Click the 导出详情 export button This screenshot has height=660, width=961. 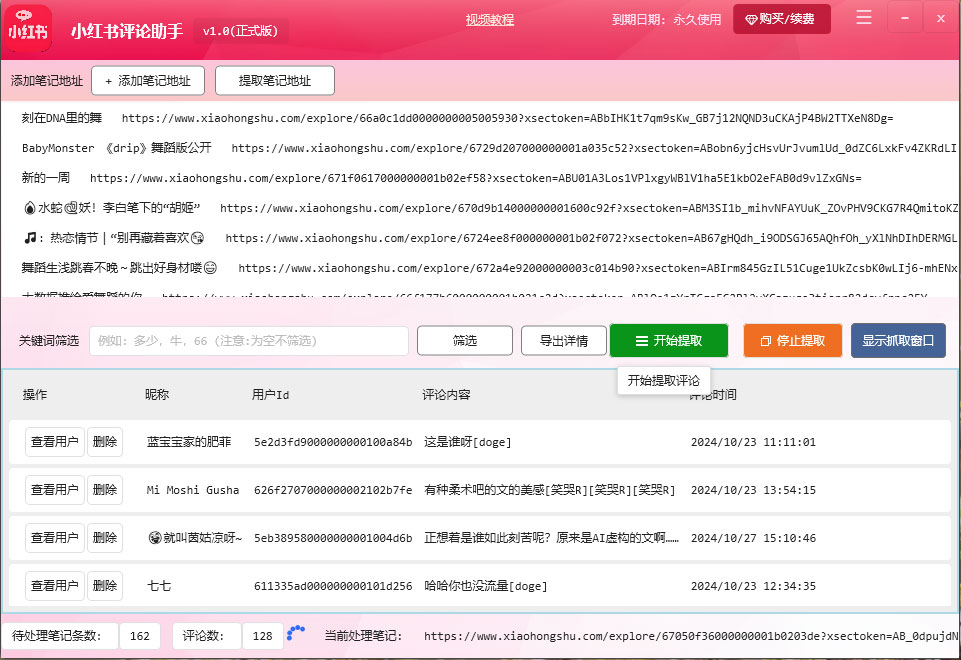tap(563, 341)
